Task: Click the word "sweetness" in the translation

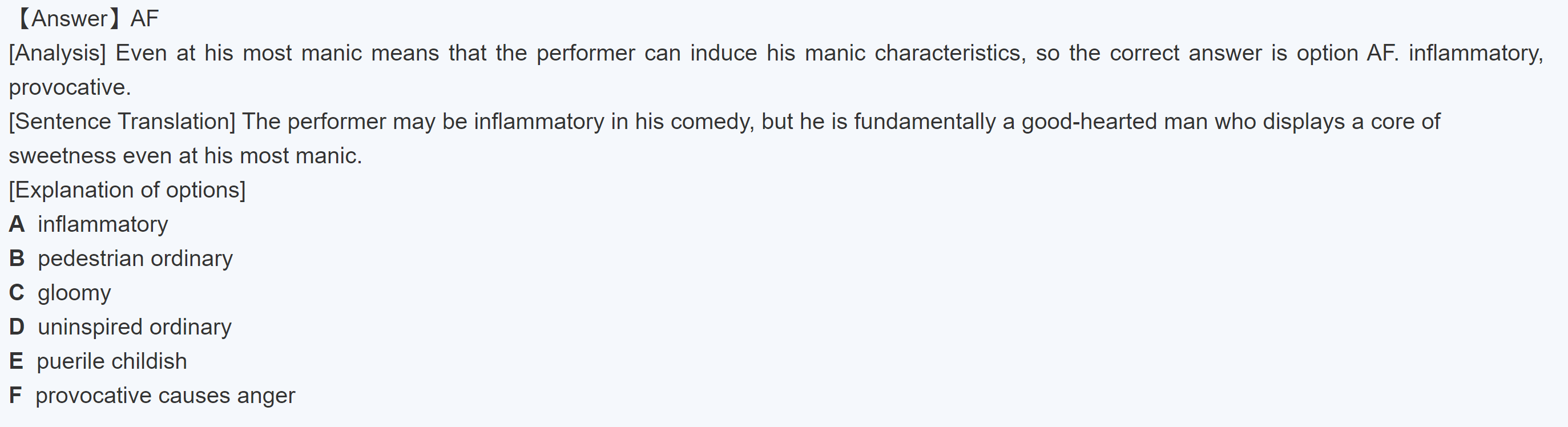Action: pyautogui.click(x=62, y=156)
